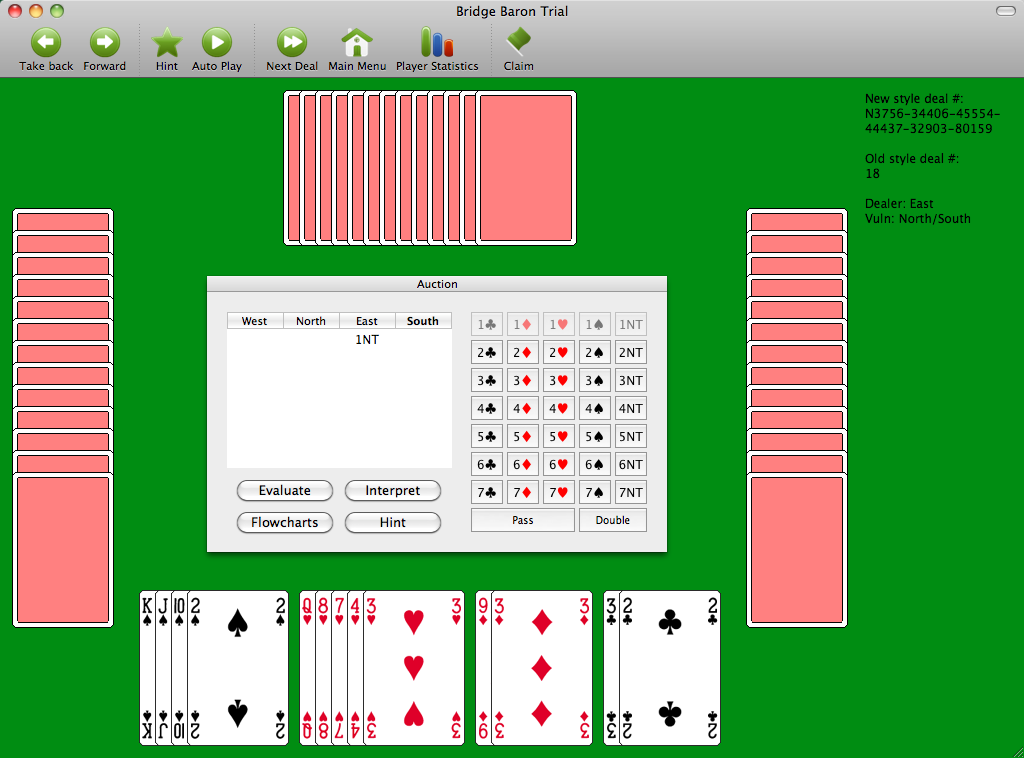The image size is (1024, 758).
Task: Click East's 1NT bid in auction table
Action: [367, 340]
